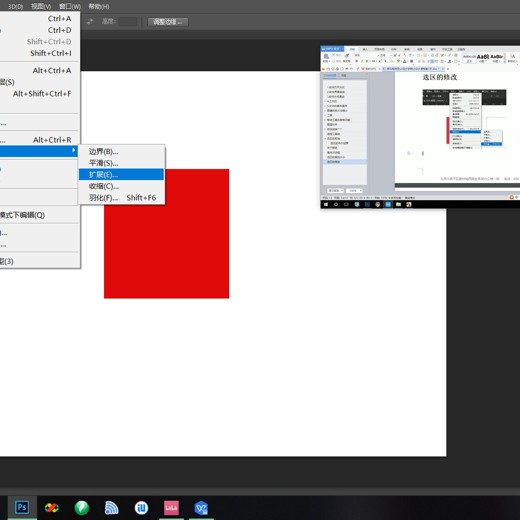This screenshot has width=520, height=520.
Task: Select 平滑(S)... from the submenu
Action: pos(121,163)
